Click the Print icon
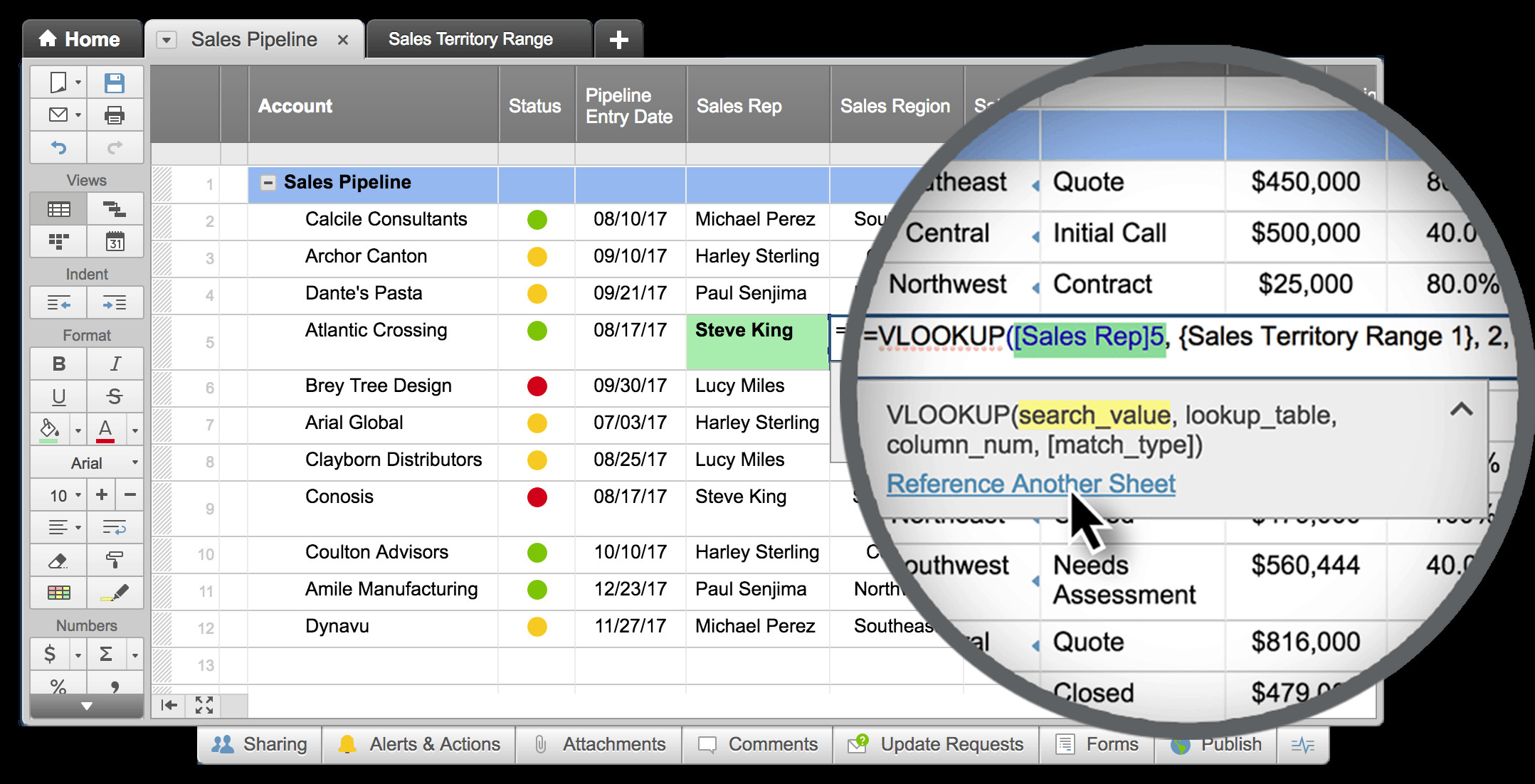 115,115
